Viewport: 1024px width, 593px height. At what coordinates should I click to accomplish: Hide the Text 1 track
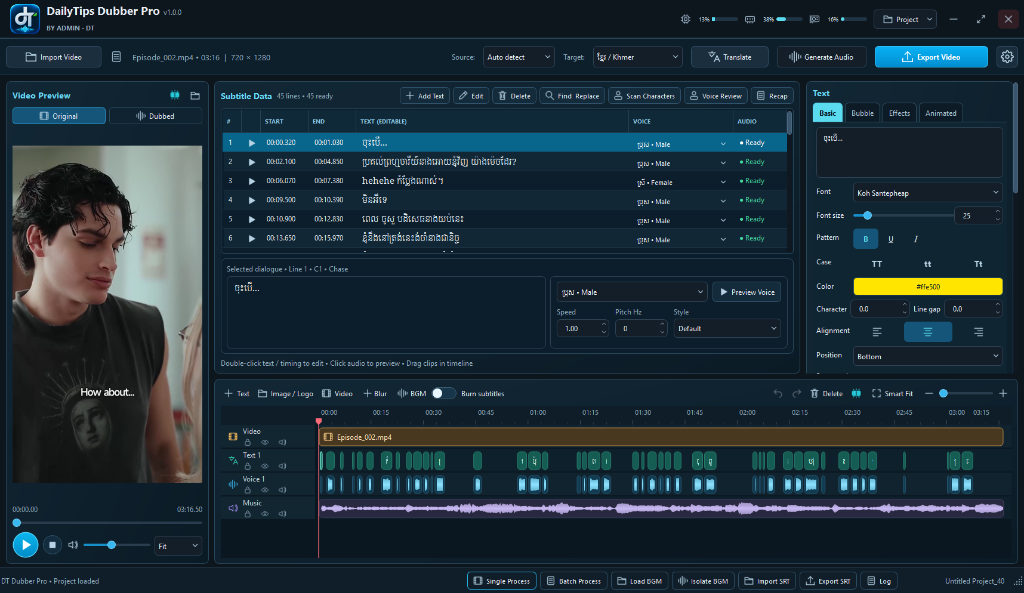265,466
